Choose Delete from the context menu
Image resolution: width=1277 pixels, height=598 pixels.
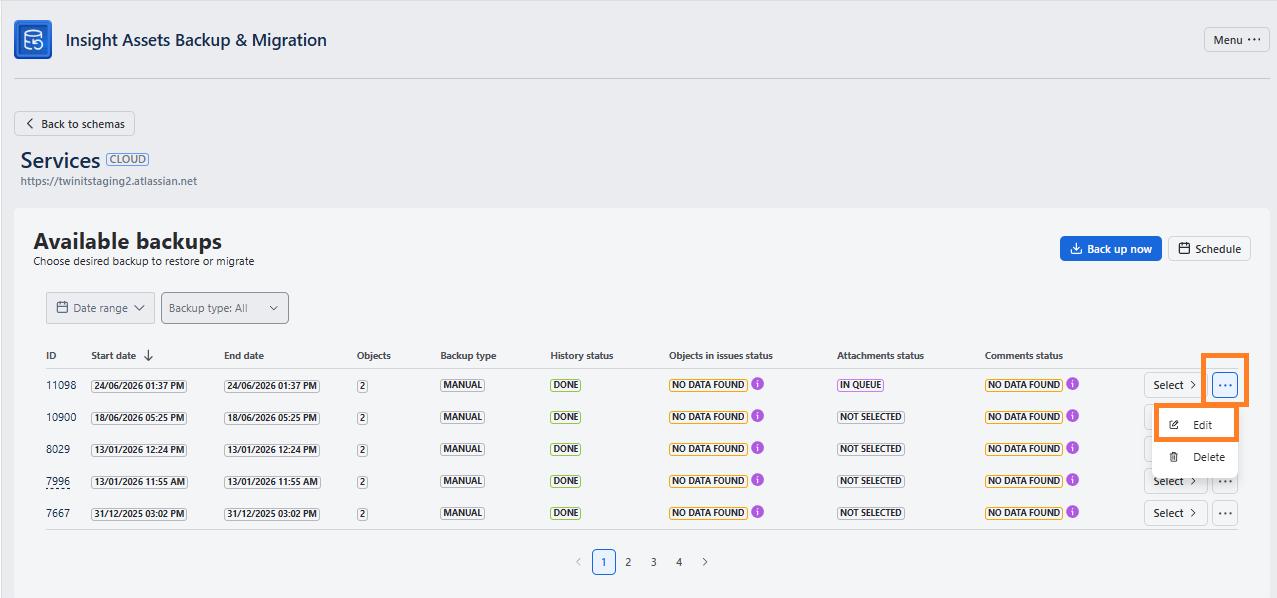(1195, 457)
